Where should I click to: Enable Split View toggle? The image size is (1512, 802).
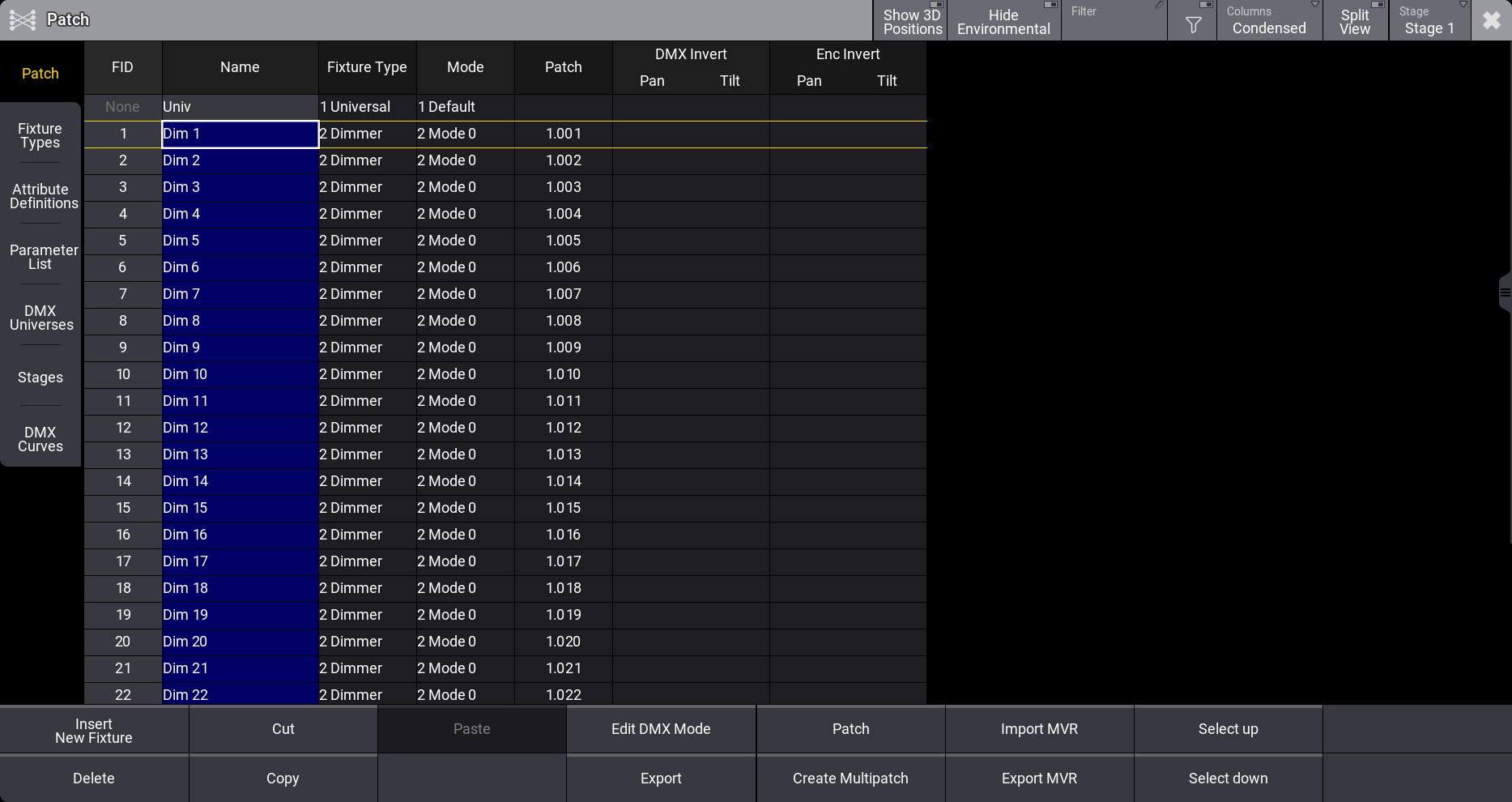(x=1355, y=21)
